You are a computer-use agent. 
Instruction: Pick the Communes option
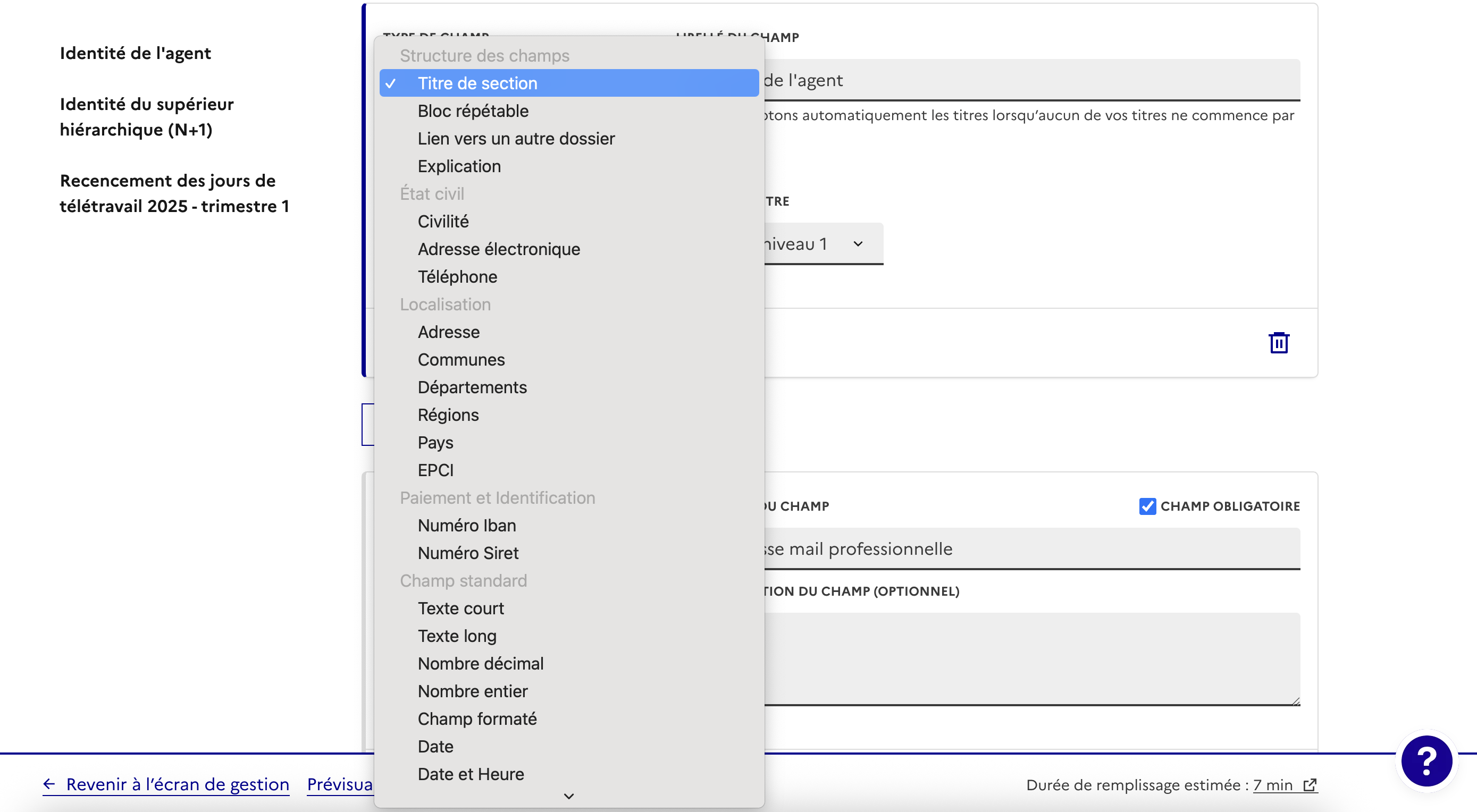tap(460, 359)
